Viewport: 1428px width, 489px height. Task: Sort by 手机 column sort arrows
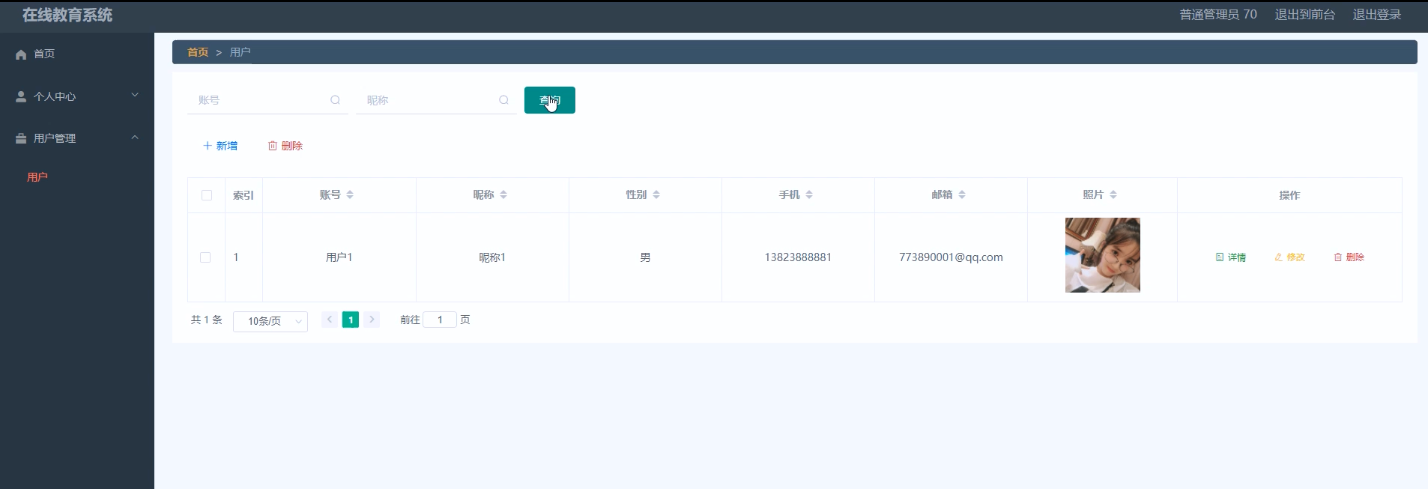click(809, 195)
